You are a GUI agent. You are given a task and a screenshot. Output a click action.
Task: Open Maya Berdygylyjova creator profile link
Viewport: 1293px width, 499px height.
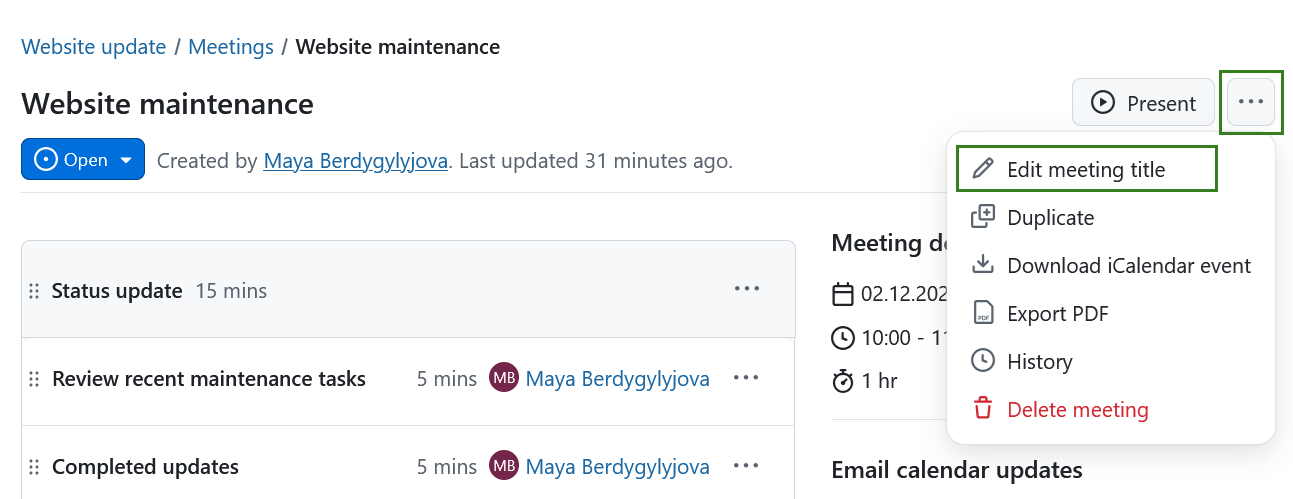pos(355,160)
